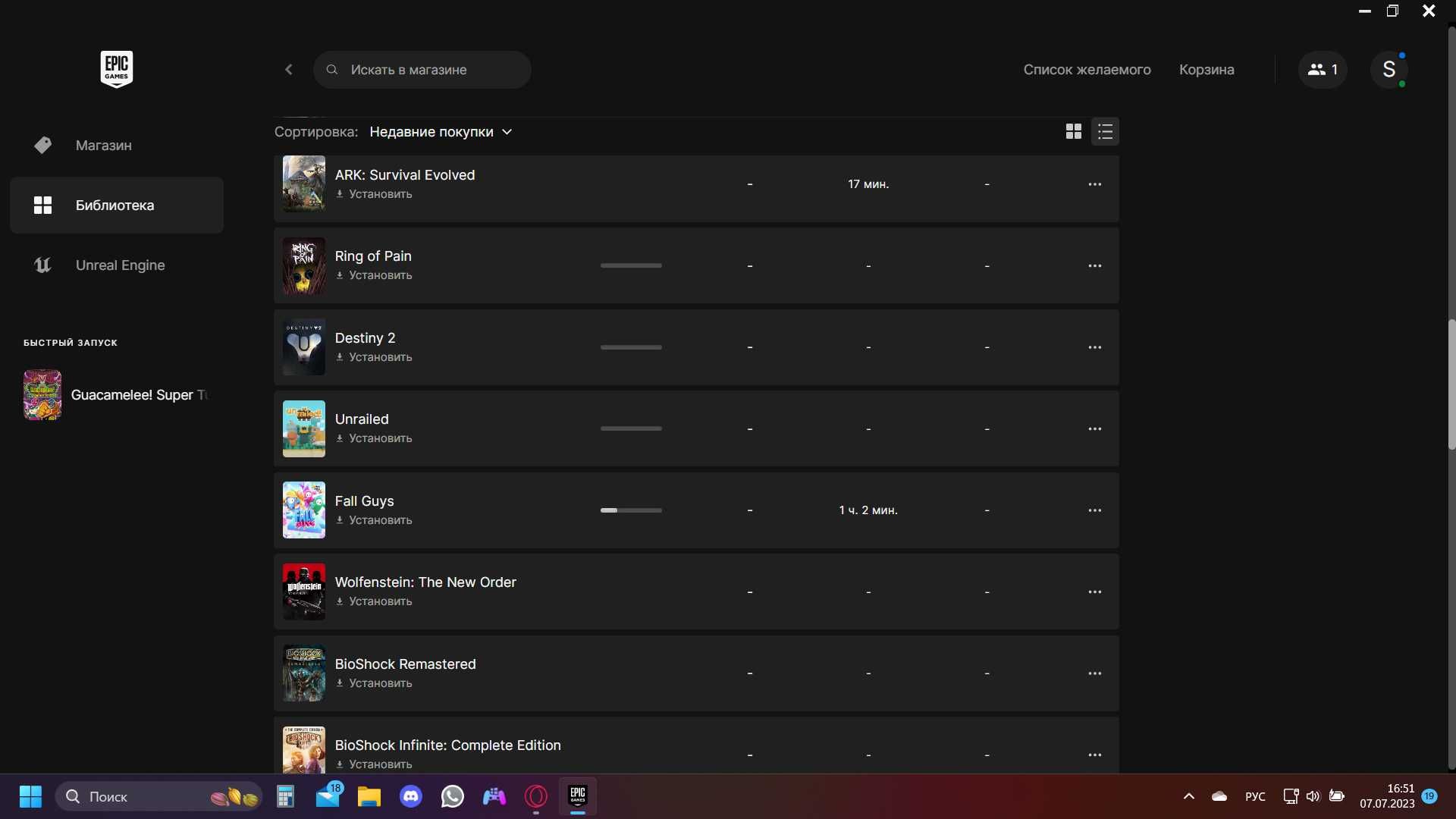The image size is (1456, 819).
Task: Open Список желаемого link
Action: pyautogui.click(x=1087, y=70)
